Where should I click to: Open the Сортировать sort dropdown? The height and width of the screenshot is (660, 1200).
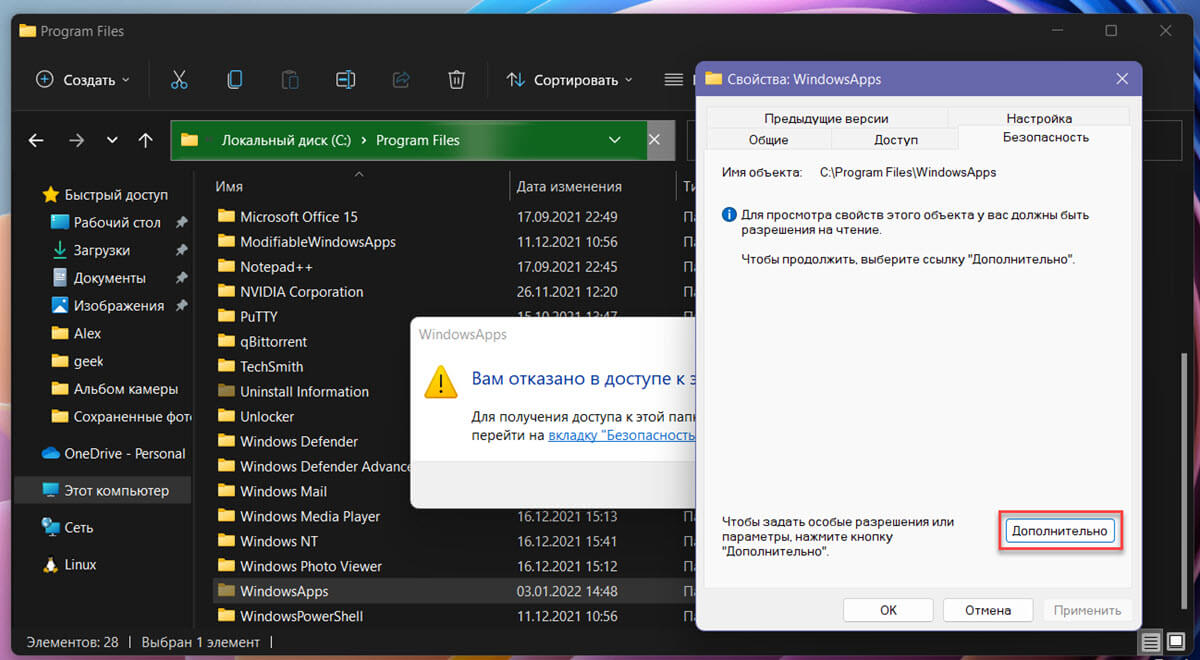tap(569, 80)
